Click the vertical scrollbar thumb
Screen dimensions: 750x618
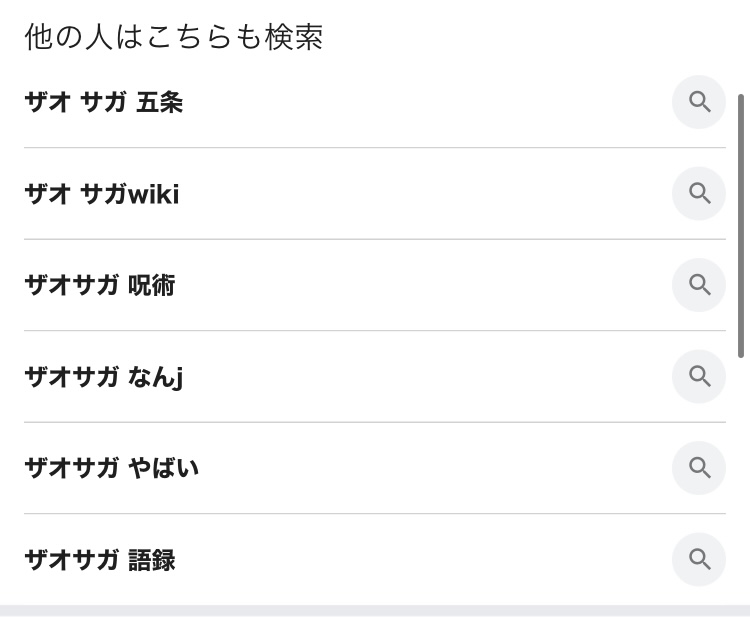tap(741, 225)
